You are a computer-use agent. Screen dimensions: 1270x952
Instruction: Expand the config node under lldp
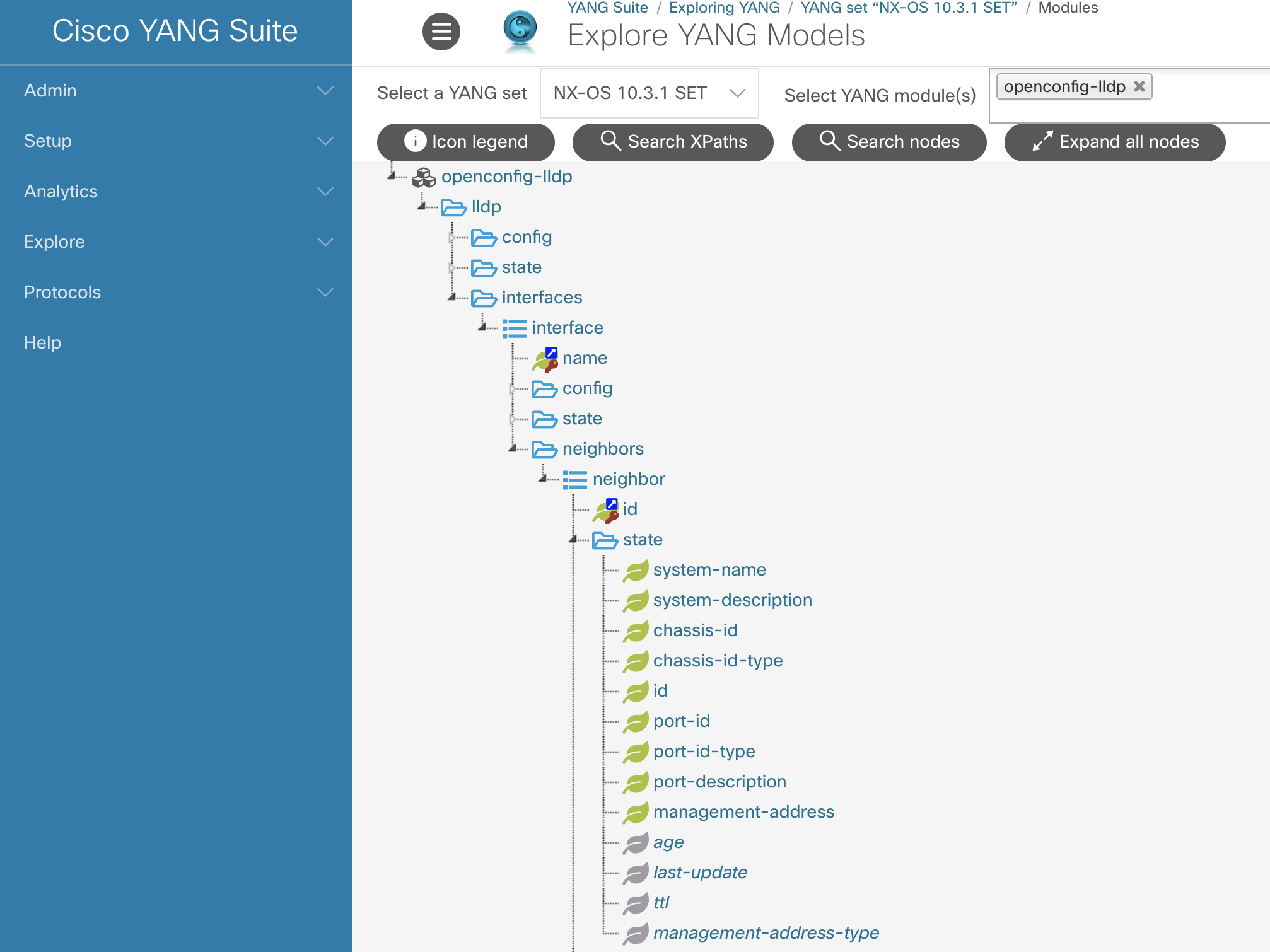click(452, 237)
